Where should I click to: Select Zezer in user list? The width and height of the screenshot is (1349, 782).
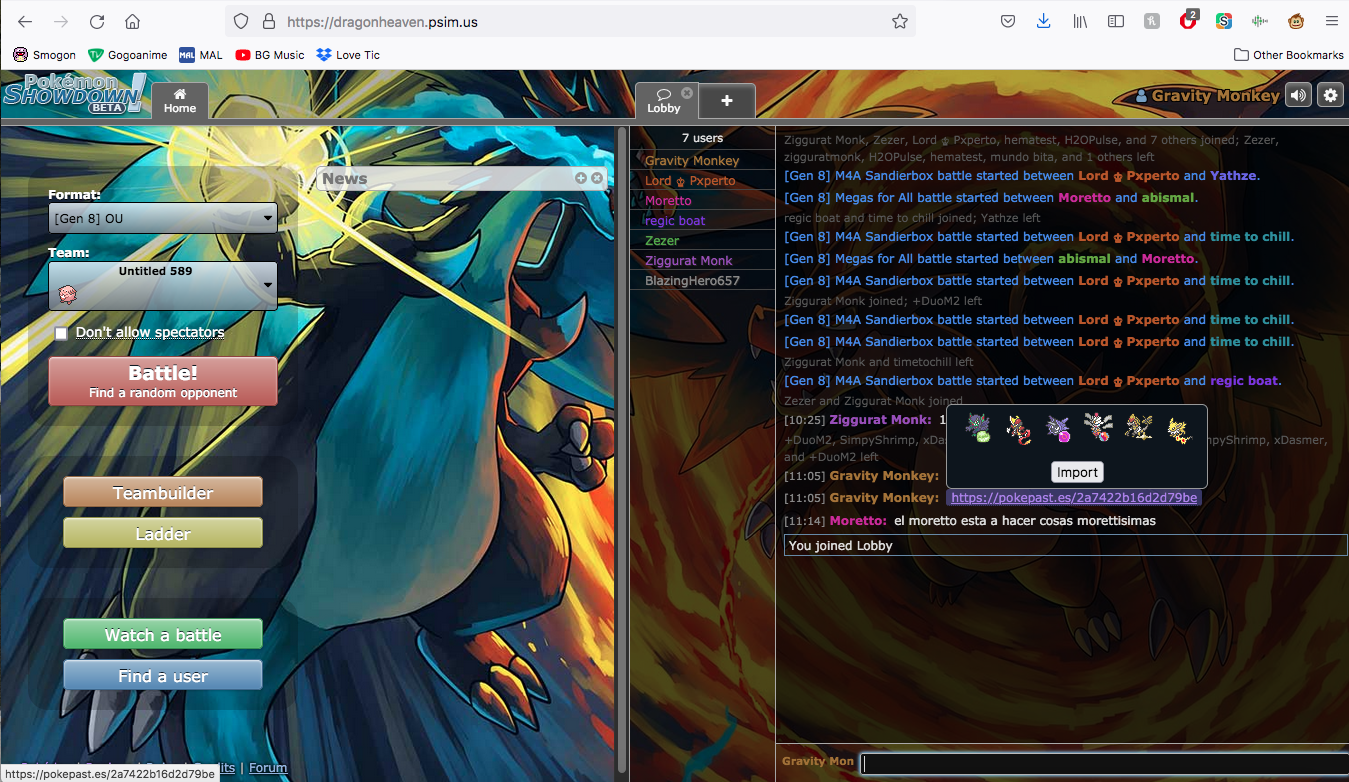[x=702, y=241]
